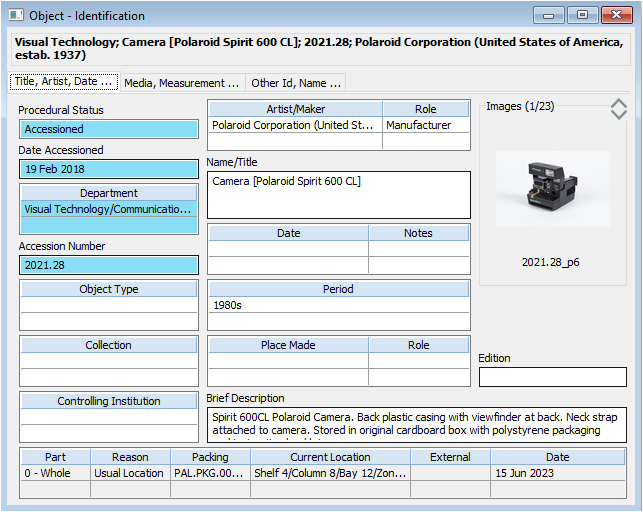The width and height of the screenshot is (643, 512).
Task: Click the Collection column header
Action: click(x=109, y=345)
